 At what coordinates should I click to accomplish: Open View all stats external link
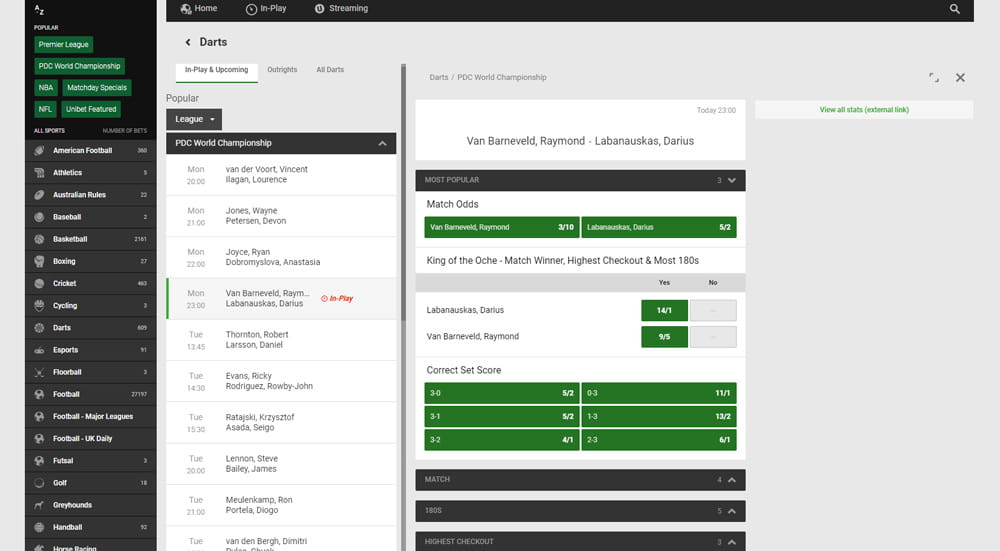(x=864, y=110)
